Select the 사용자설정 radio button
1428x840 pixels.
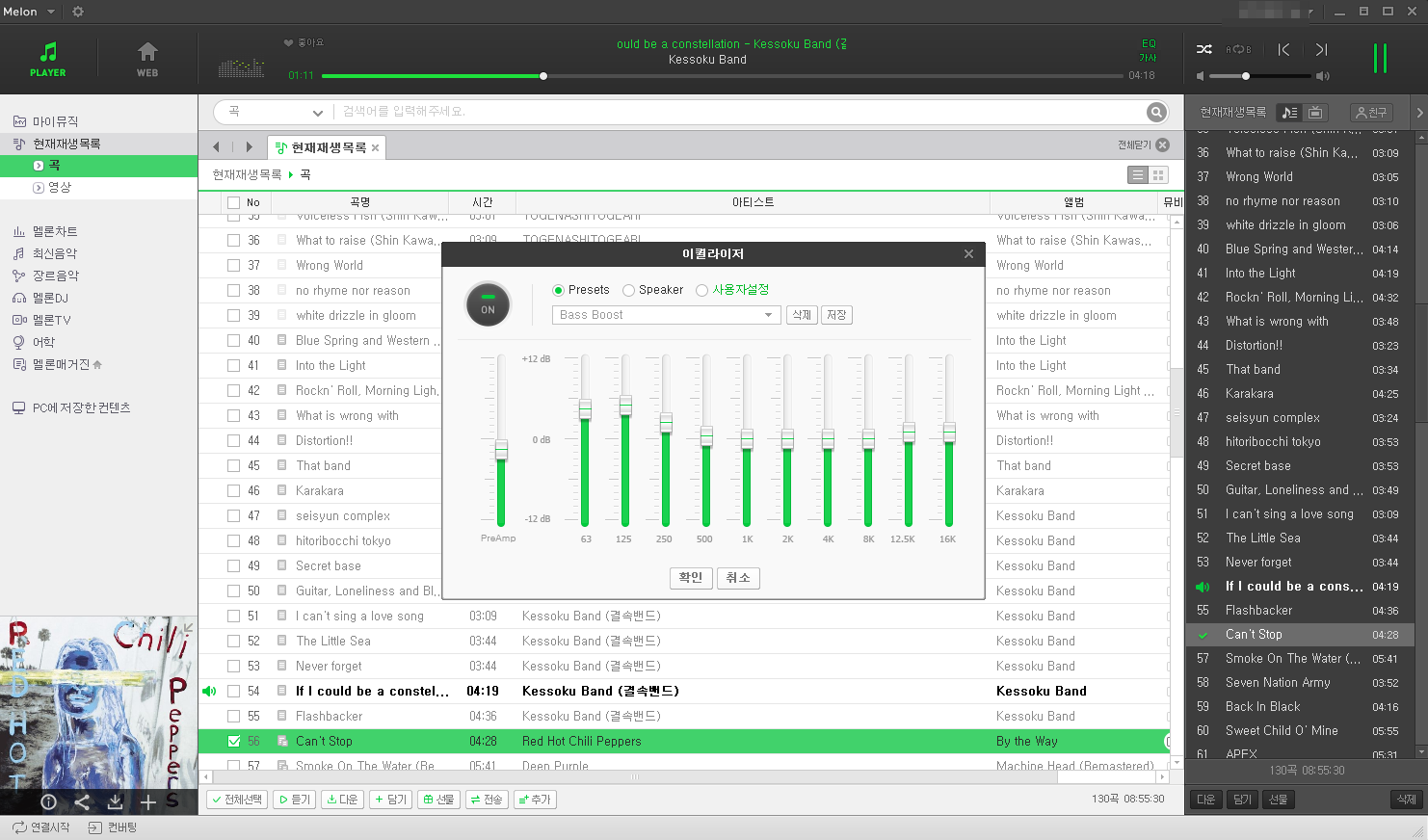[x=701, y=290]
